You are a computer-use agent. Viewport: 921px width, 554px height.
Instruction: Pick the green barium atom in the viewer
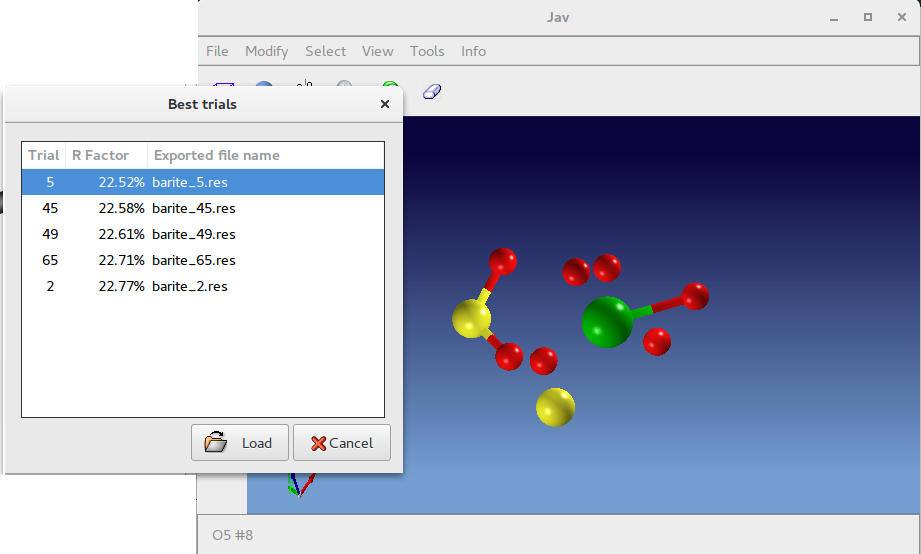(x=607, y=322)
